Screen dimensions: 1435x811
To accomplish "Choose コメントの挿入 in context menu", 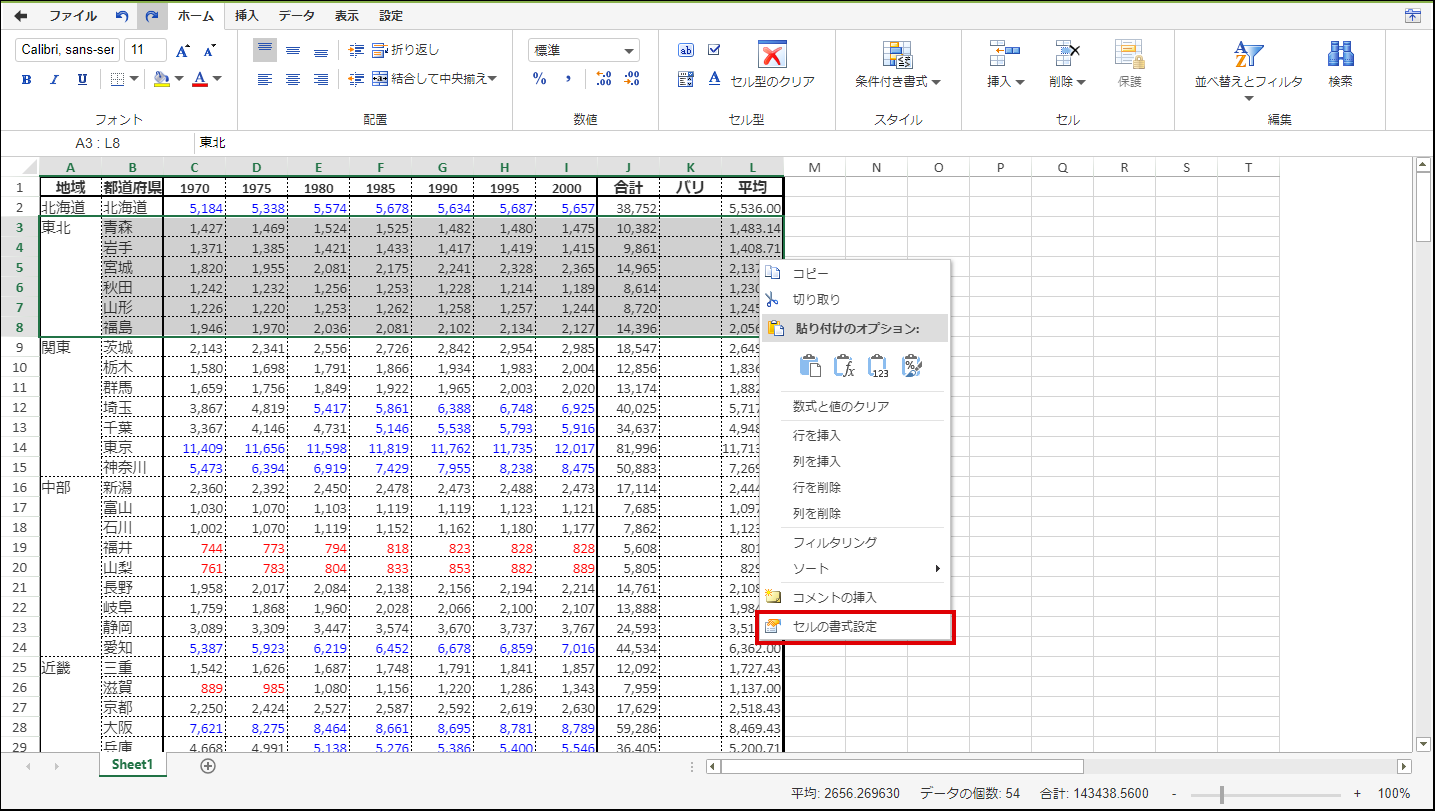I will [853, 598].
